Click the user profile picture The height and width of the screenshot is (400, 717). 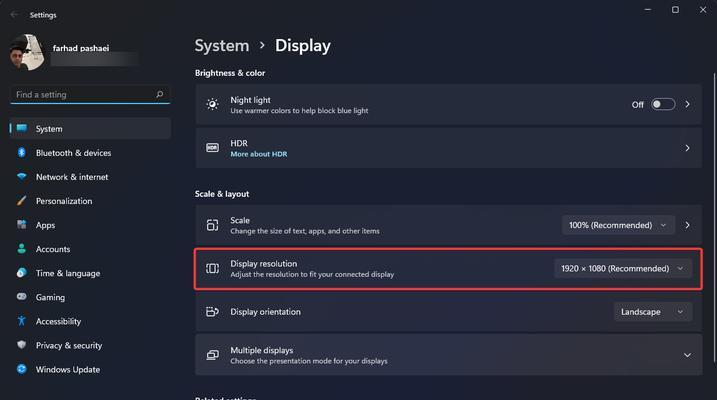point(27,53)
